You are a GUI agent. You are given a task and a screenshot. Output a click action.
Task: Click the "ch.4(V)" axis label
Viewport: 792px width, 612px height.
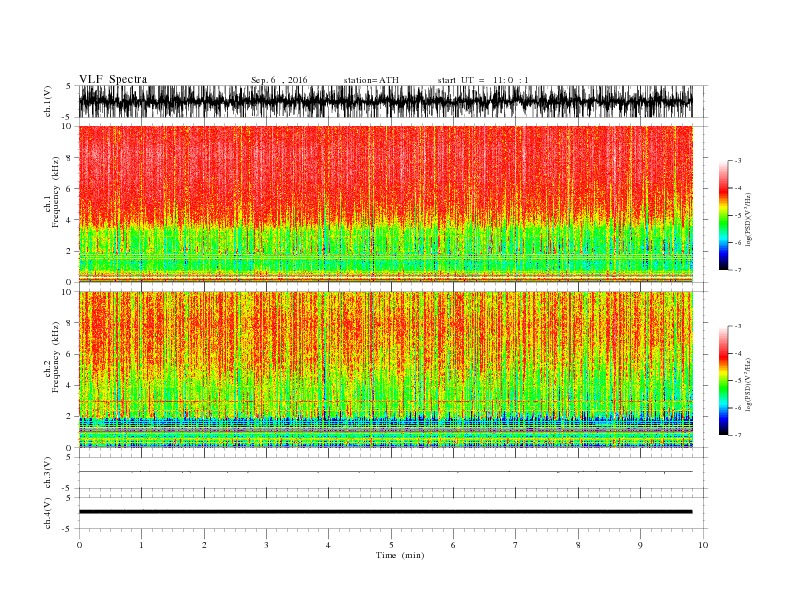(x=48, y=513)
